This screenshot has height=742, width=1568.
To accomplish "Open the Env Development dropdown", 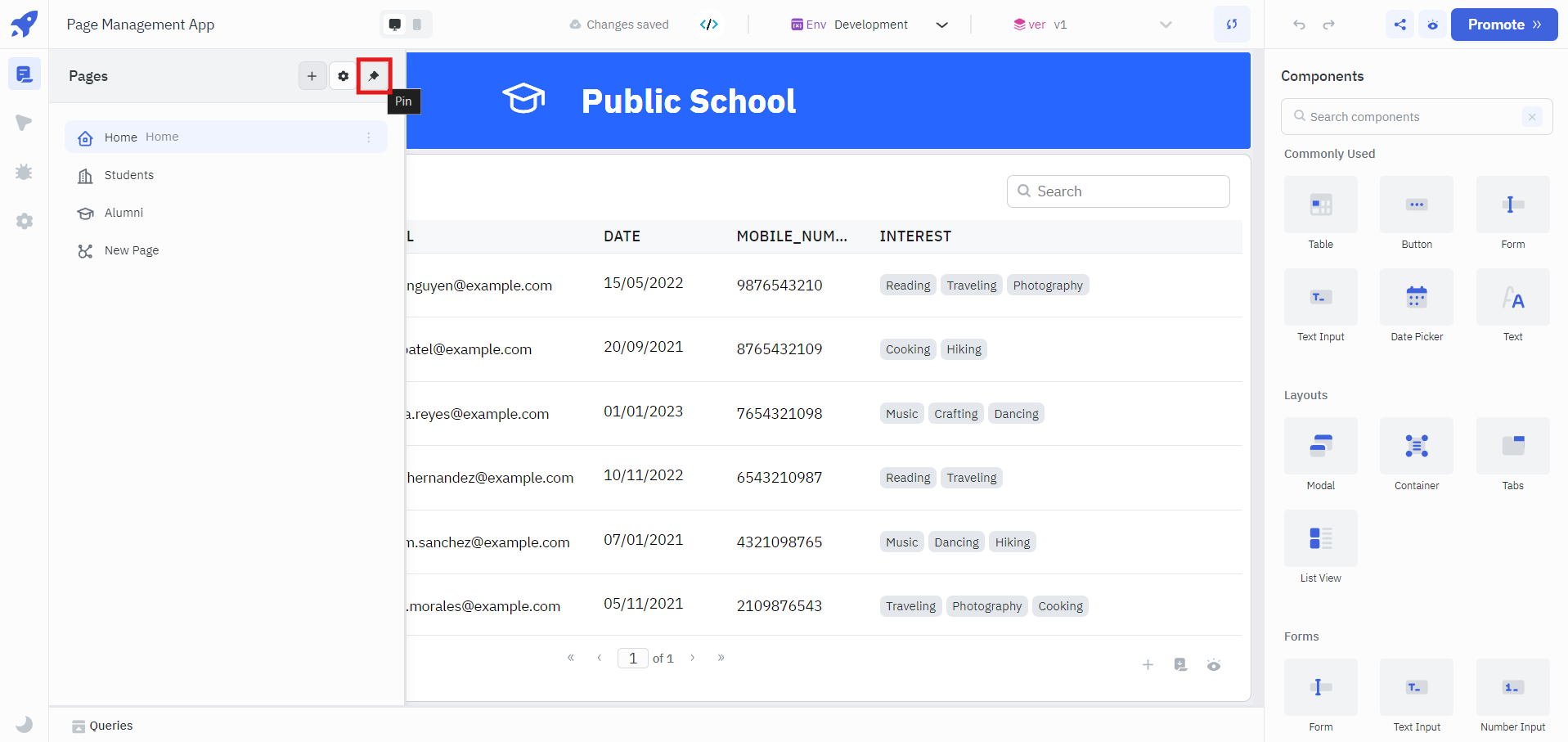I will [869, 25].
